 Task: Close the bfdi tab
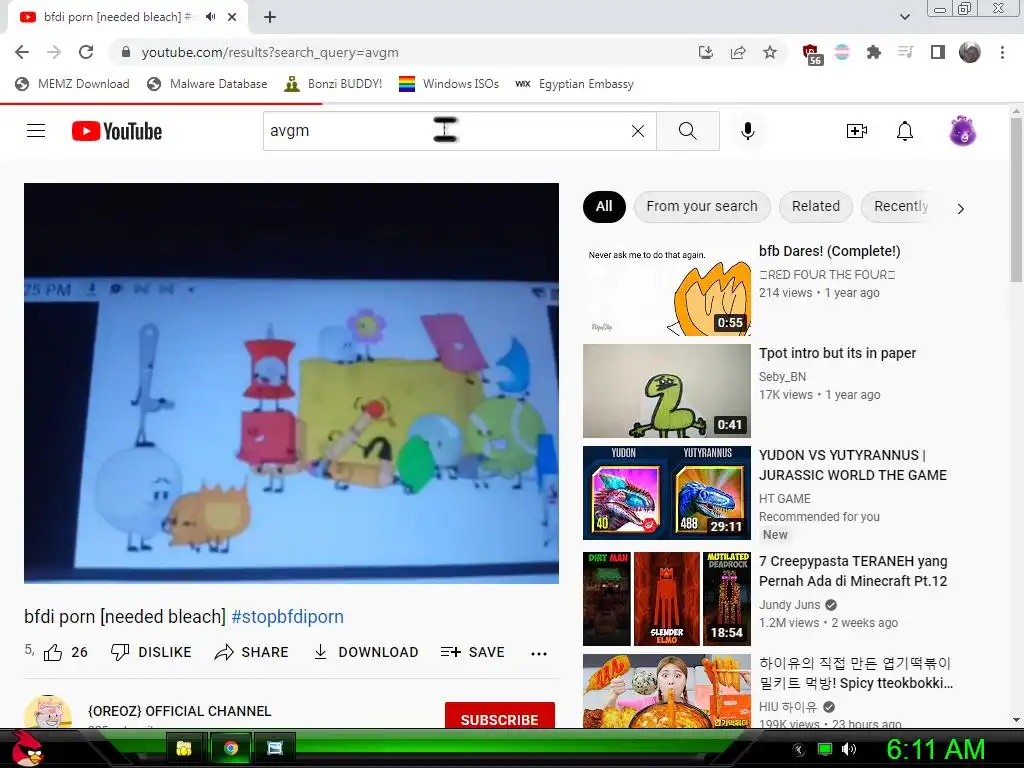[232, 17]
